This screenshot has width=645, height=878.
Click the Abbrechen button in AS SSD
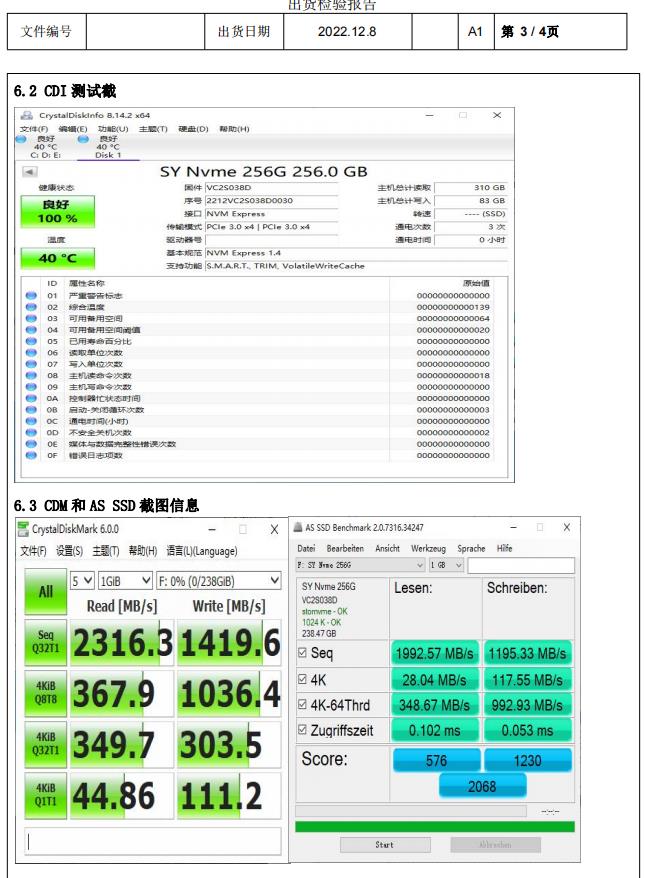[496, 845]
